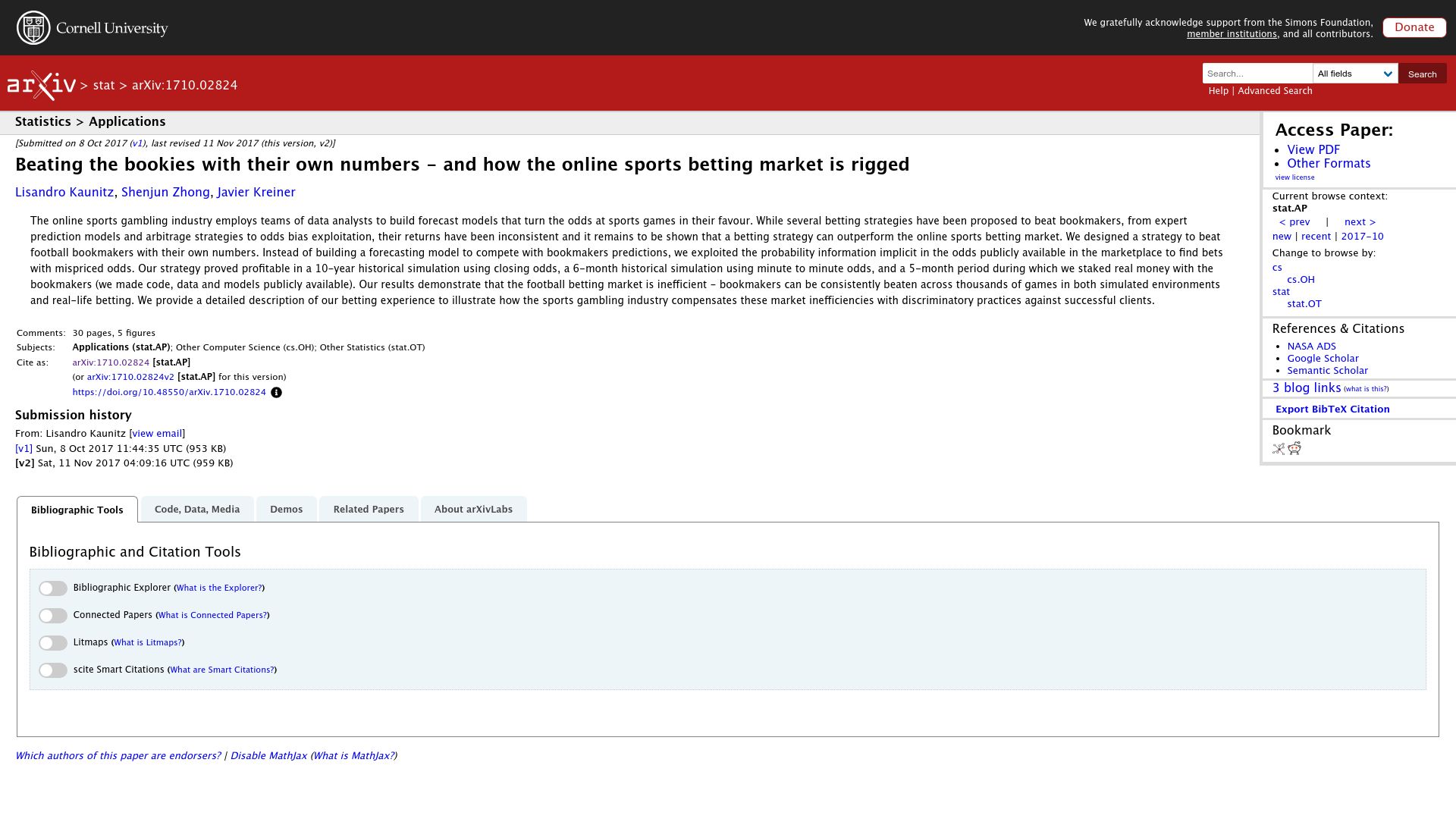Browse by cs.OH category
This screenshot has width=1456, height=819.
click(x=1301, y=280)
